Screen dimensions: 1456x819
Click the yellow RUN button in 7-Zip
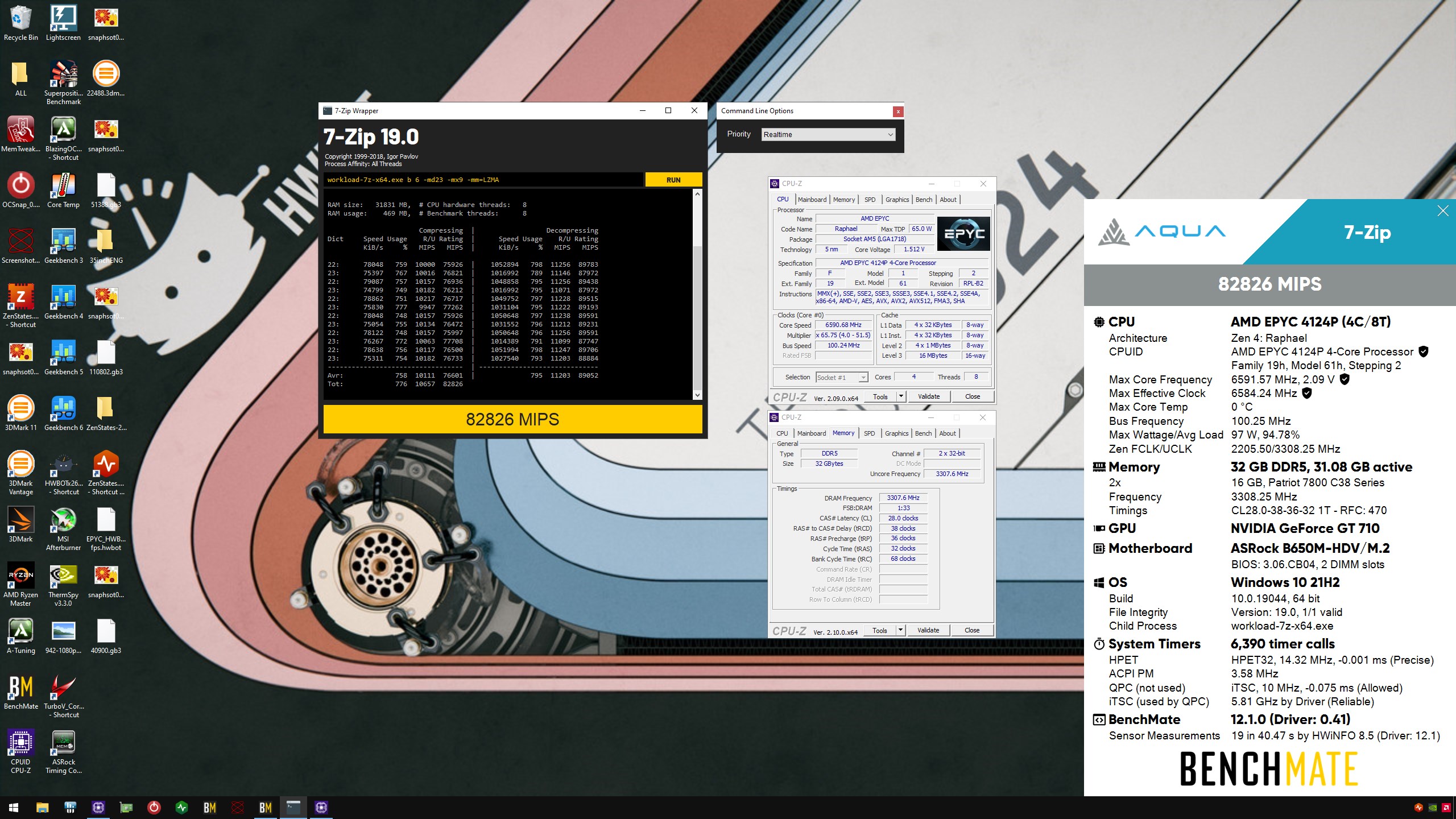click(x=673, y=180)
